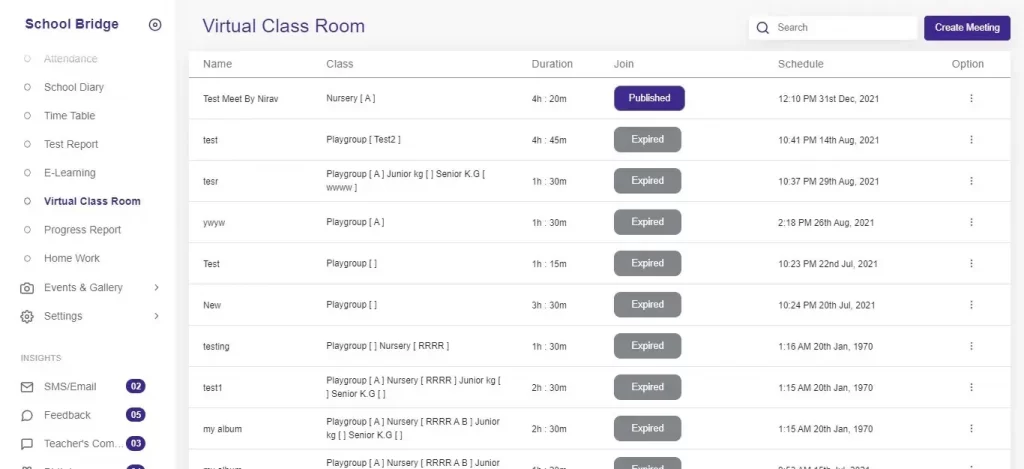Screen dimensions: 1024x469
Task: Expand the Events & Gallery chevron
Action: click(156, 287)
